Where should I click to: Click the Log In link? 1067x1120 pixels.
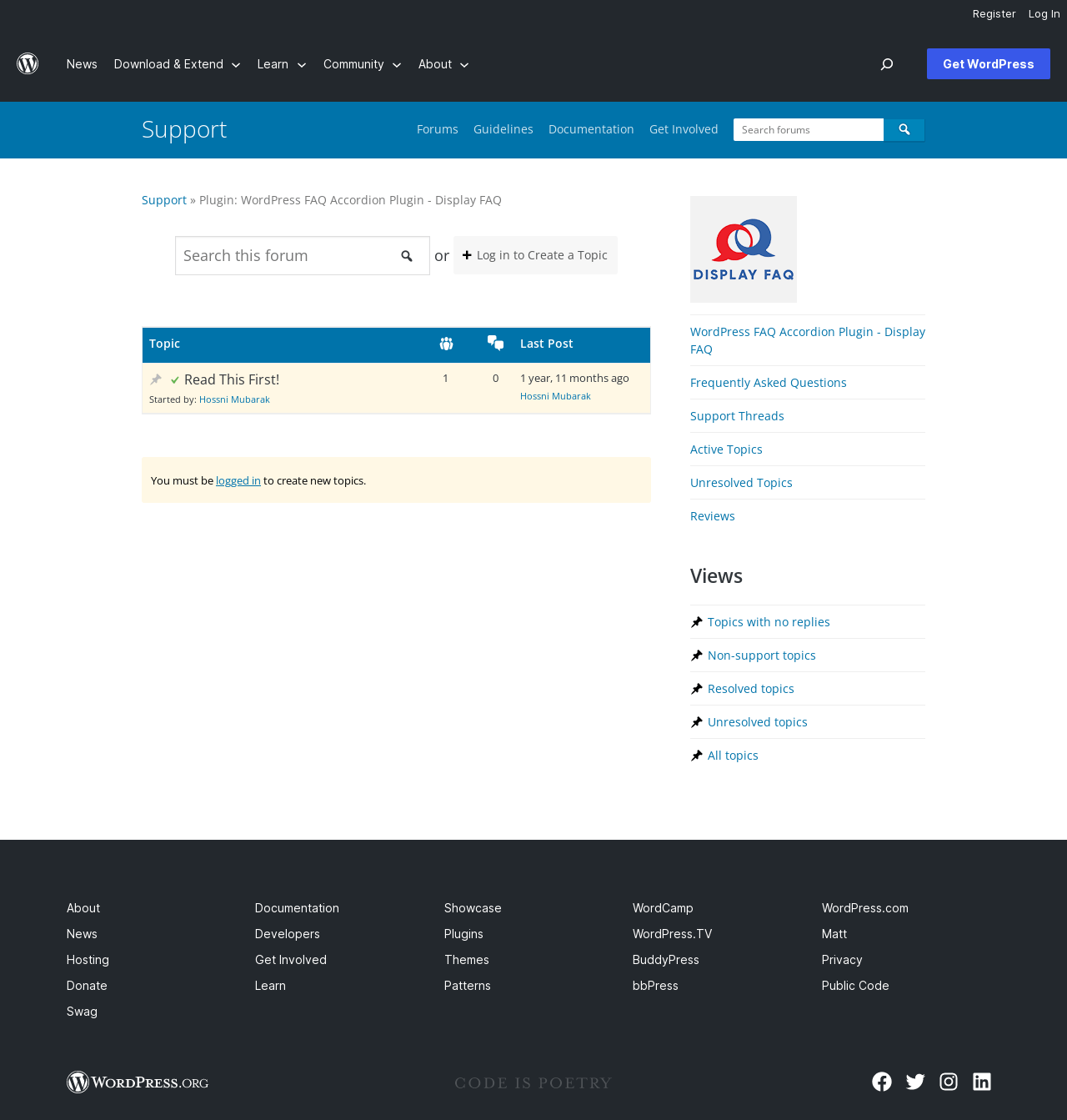coord(1044,14)
